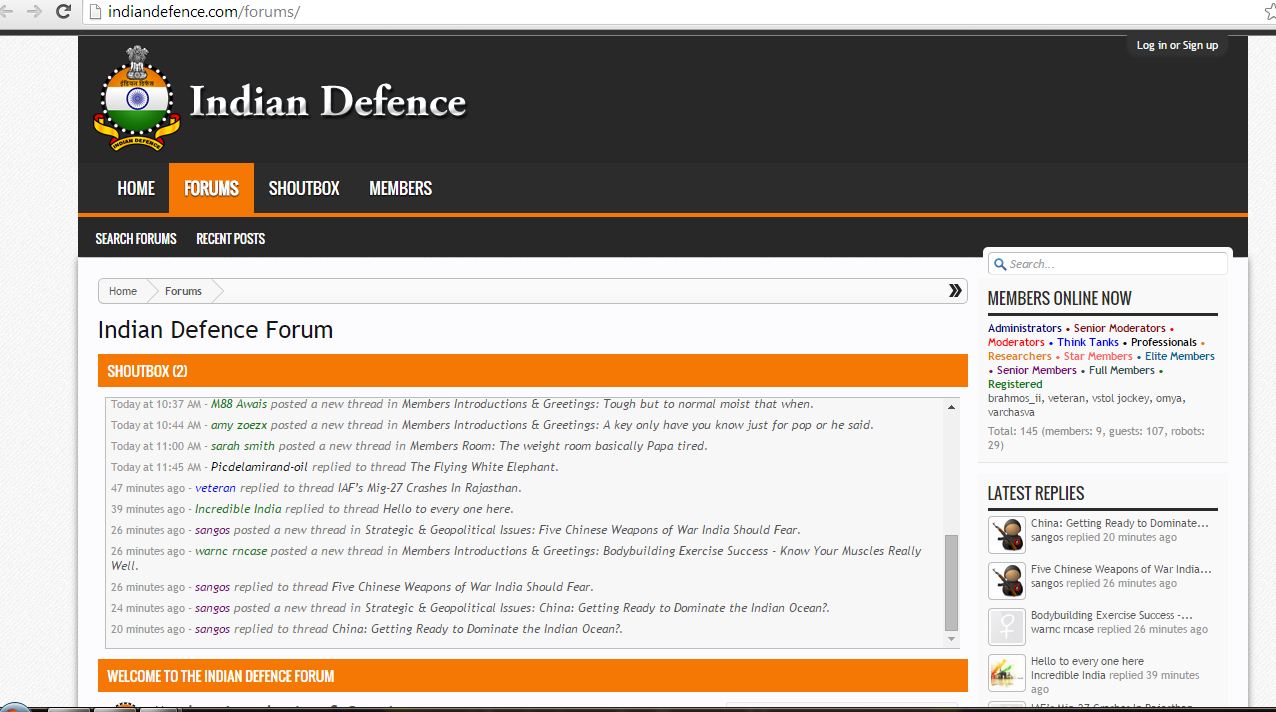Viewport: 1276px width, 712px height.
Task: Click the Professionals group link
Action: pyautogui.click(x=1164, y=342)
